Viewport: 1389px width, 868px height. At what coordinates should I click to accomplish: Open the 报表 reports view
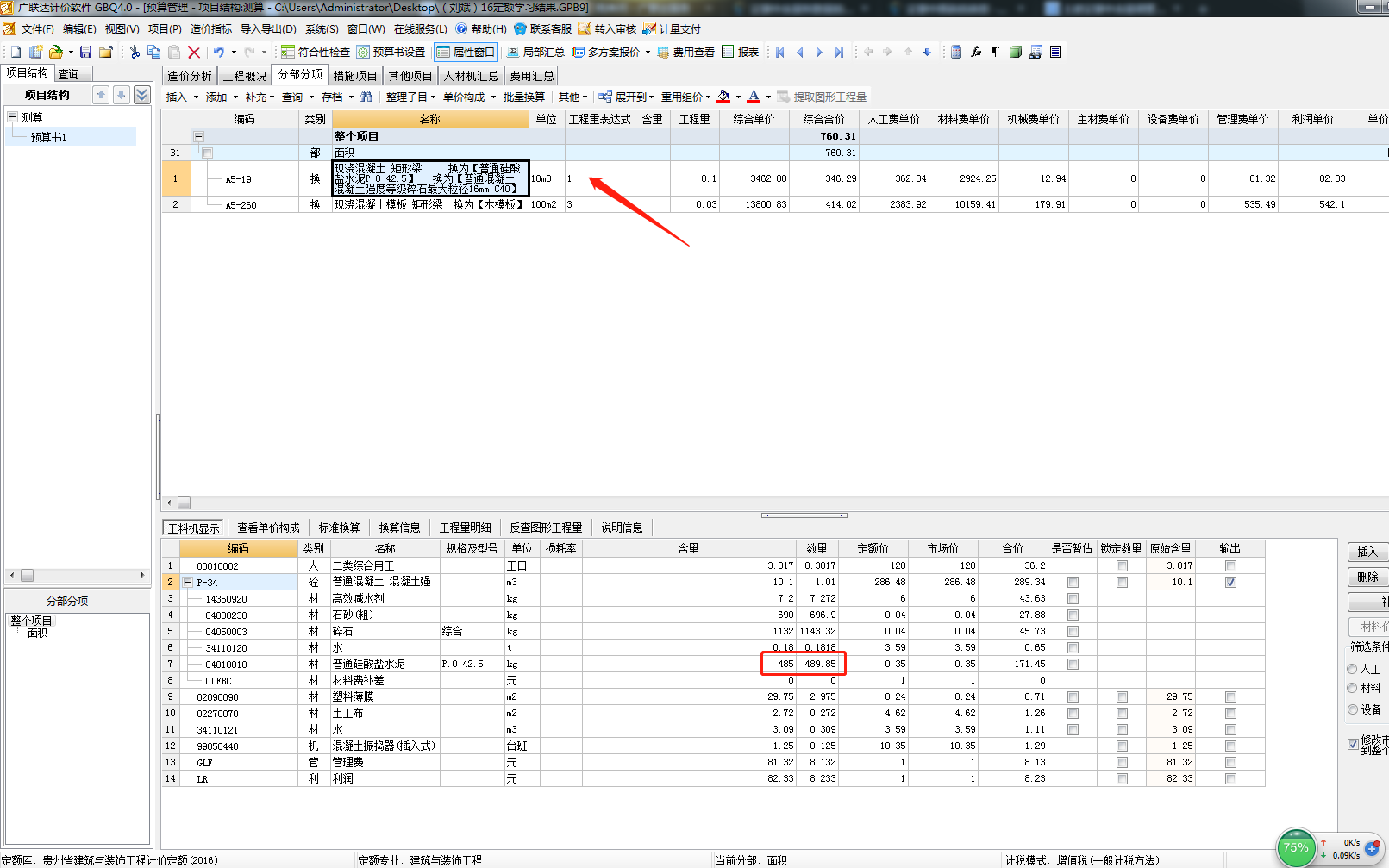pyautogui.click(x=741, y=53)
